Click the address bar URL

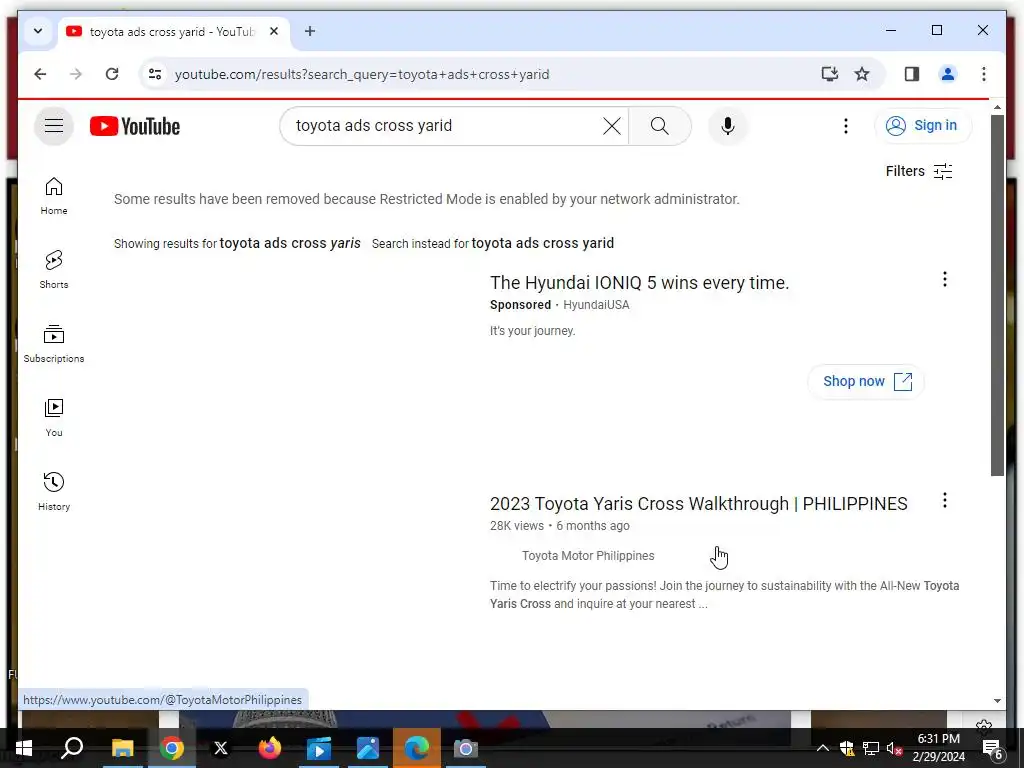tap(361, 74)
